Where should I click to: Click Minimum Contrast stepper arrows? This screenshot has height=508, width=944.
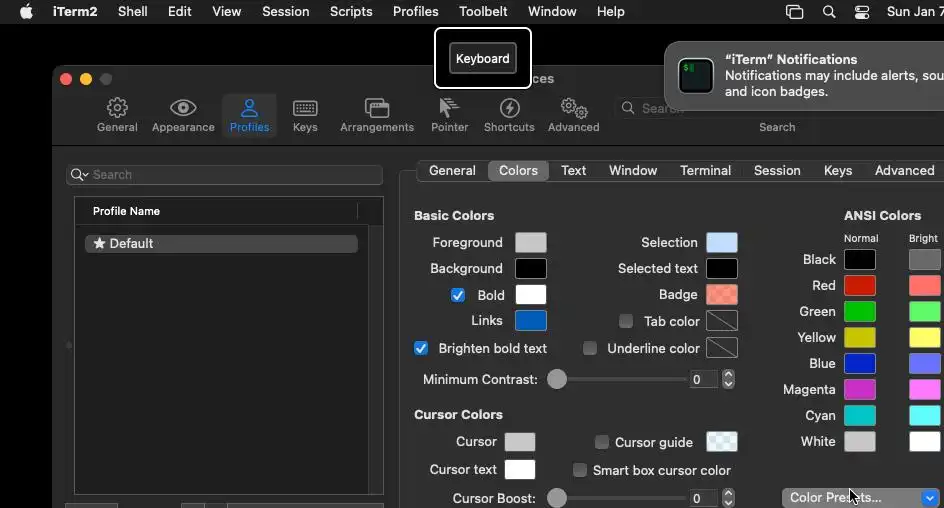(728, 379)
